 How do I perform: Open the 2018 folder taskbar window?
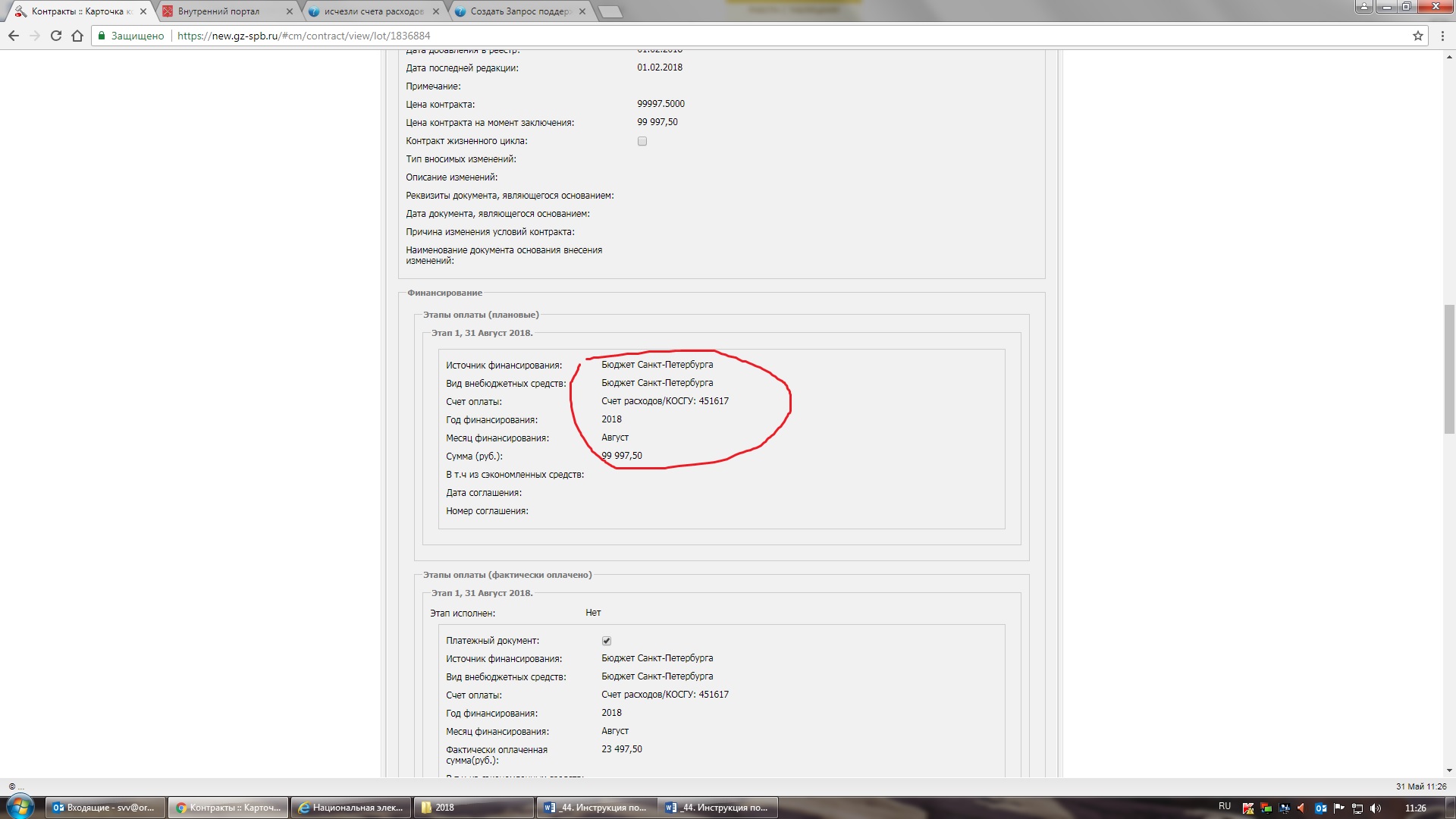point(474,808)
